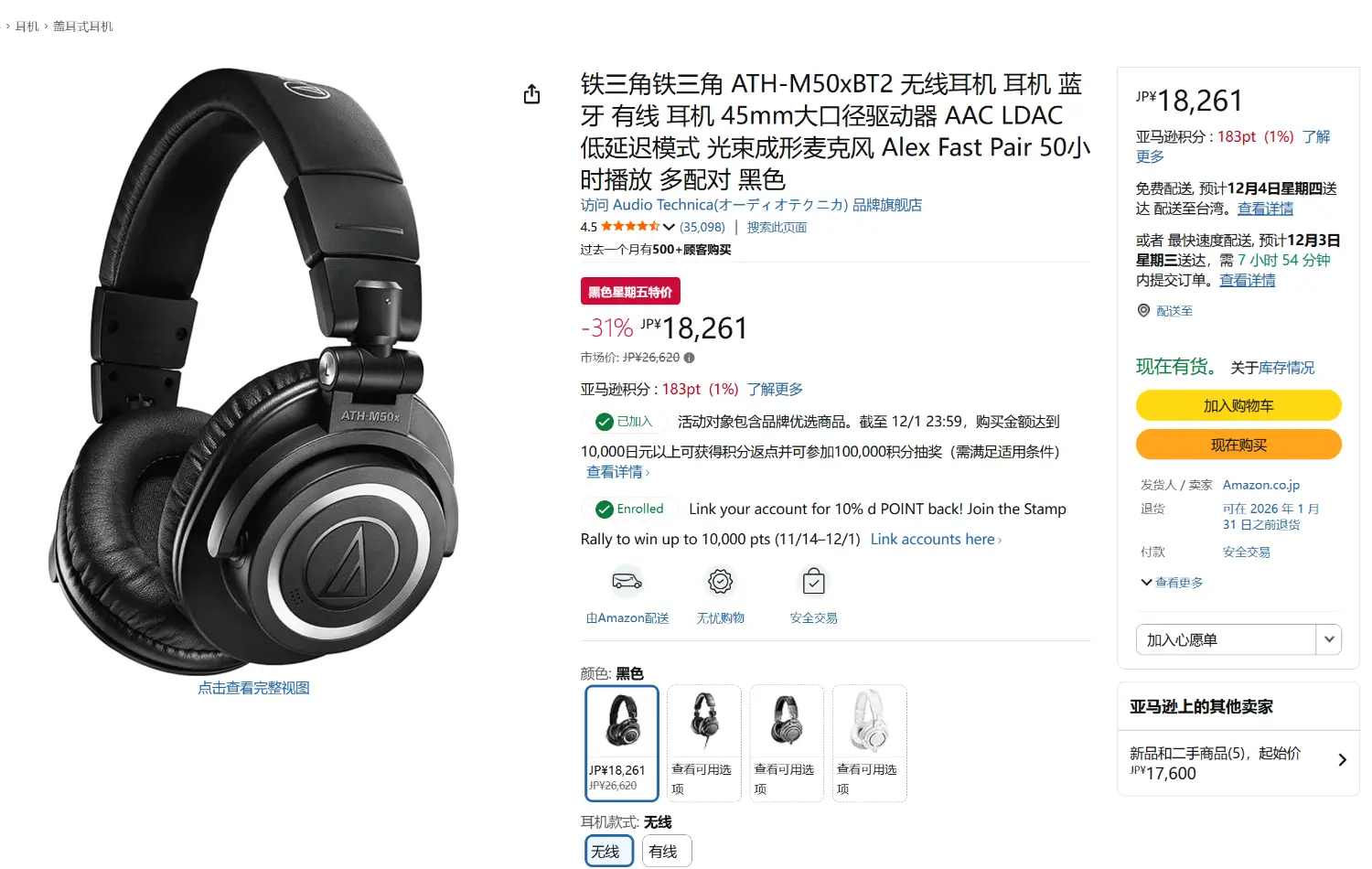Click the 现在购买 button
This screenshot has width=1372, height=869.
(x=1238, y=445)
